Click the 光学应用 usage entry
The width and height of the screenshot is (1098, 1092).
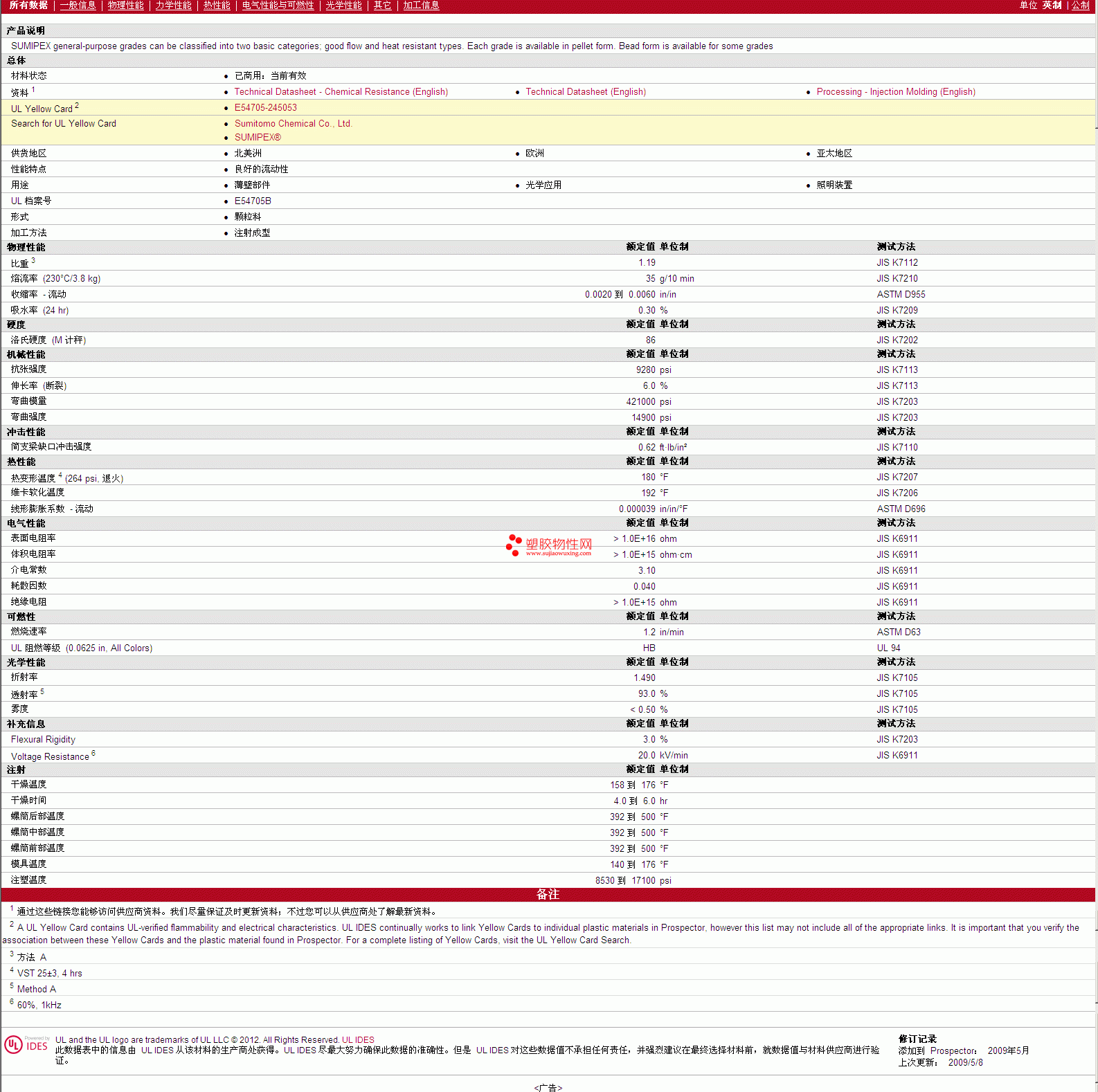click(543, 185)
